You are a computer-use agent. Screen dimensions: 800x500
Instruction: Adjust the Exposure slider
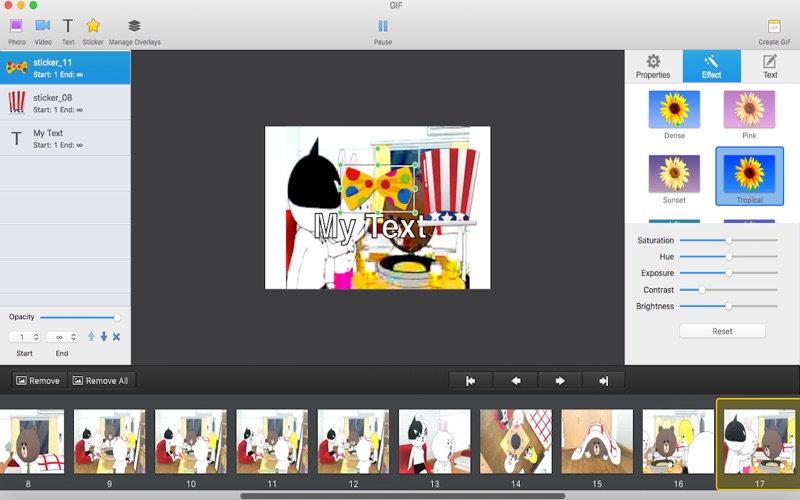click(x=729, y=273)
